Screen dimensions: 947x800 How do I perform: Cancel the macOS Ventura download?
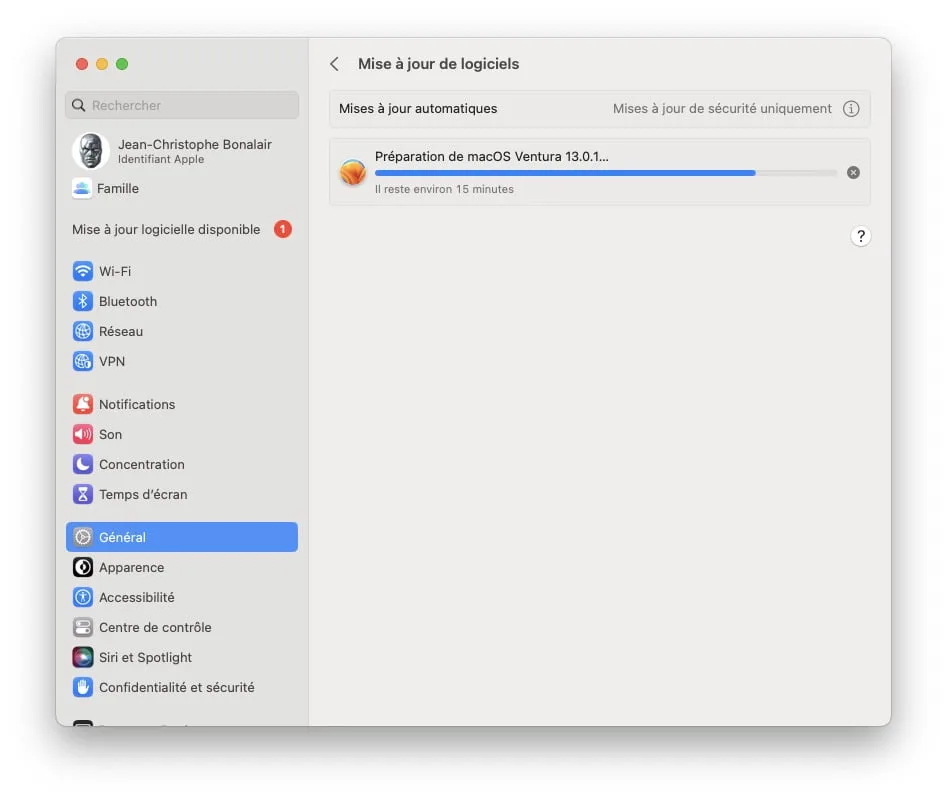(x=853, y=172)
